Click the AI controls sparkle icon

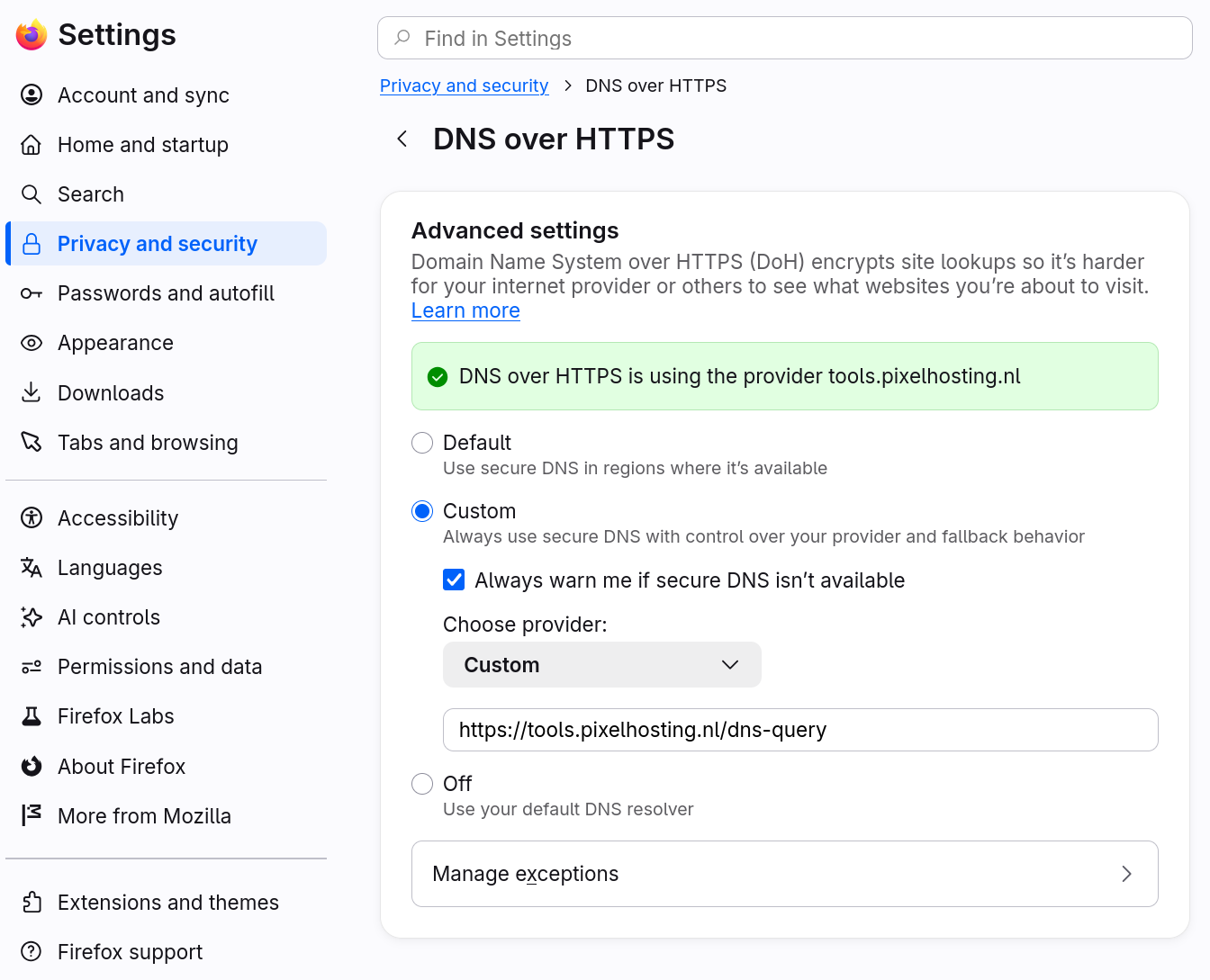click(32, 616)
